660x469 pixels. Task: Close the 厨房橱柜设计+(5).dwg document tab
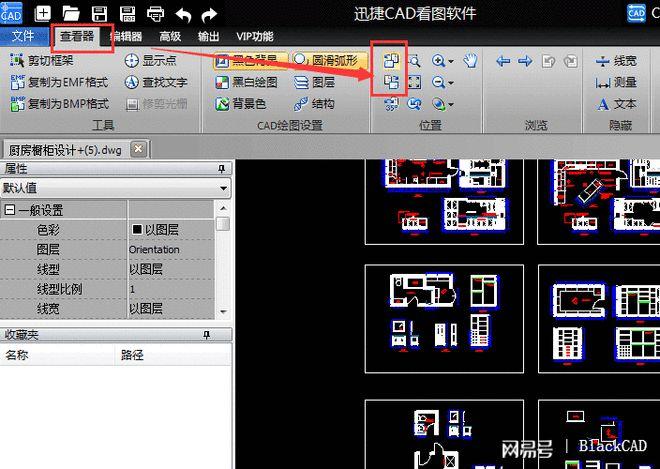point(138,149)
